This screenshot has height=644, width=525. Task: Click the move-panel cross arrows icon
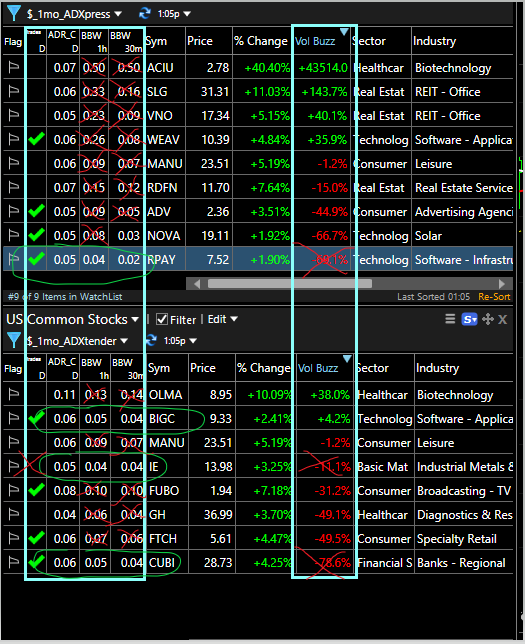pos(488,319)
